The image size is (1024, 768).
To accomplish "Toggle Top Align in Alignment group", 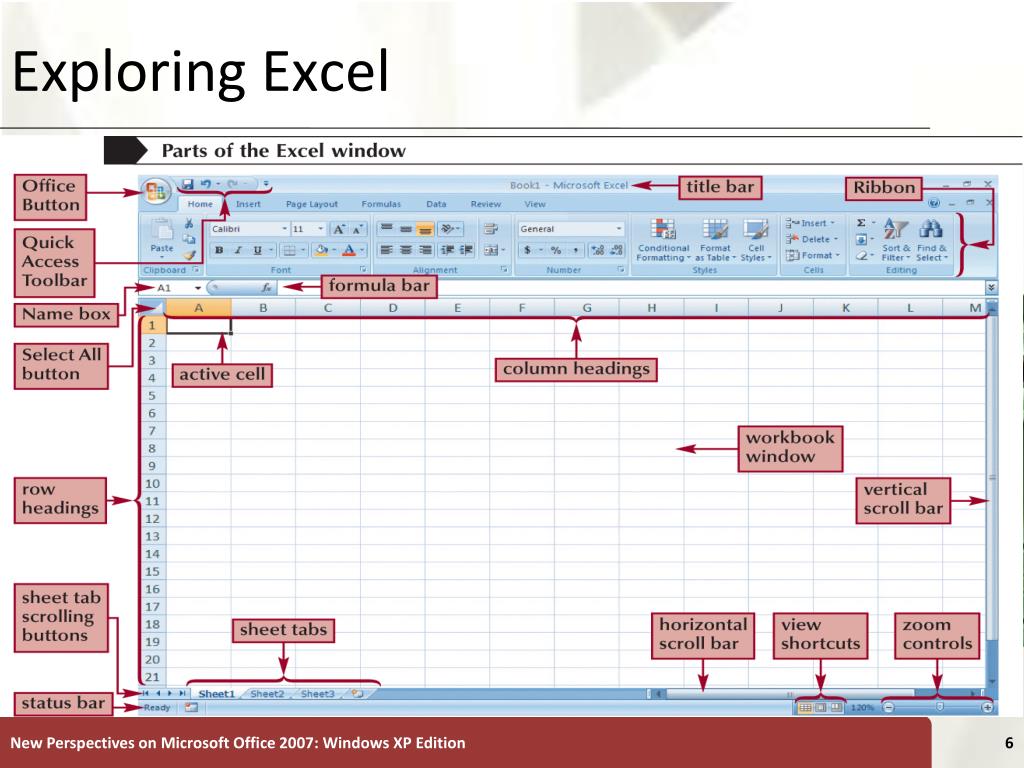I will click(x=387, y=229).
